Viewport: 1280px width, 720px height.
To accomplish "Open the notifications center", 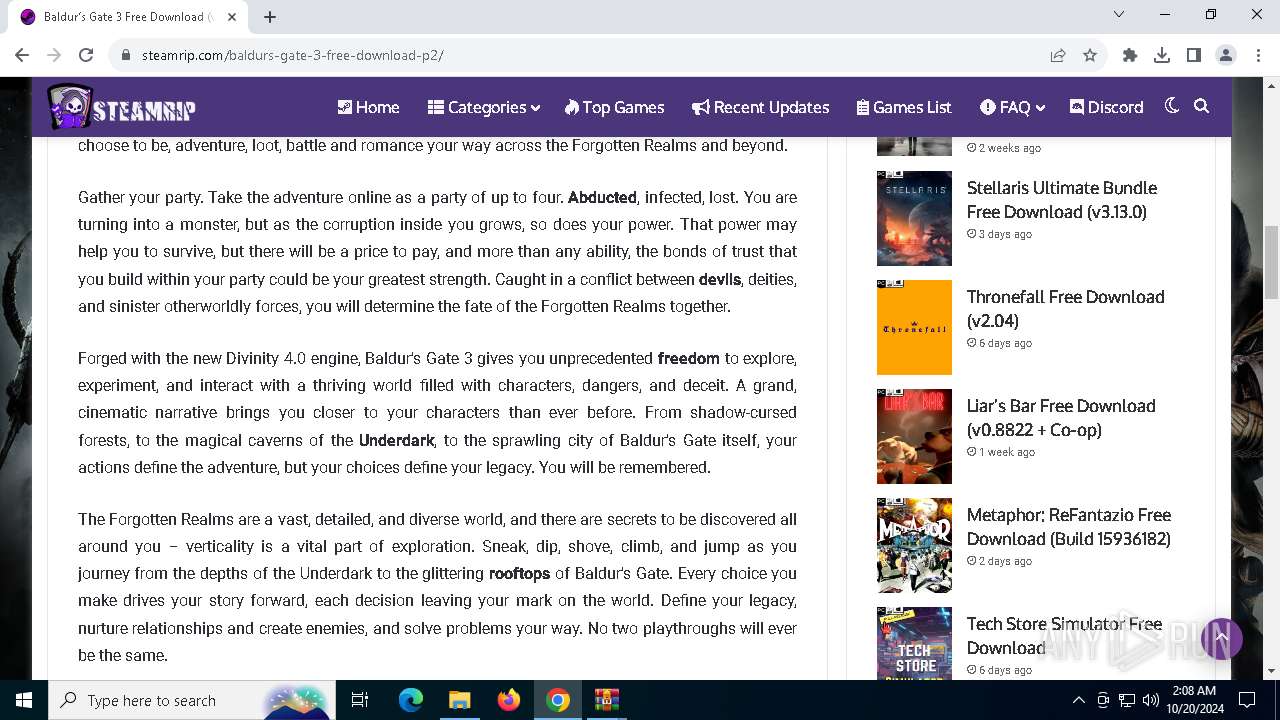I will (x=1247, y=700).
